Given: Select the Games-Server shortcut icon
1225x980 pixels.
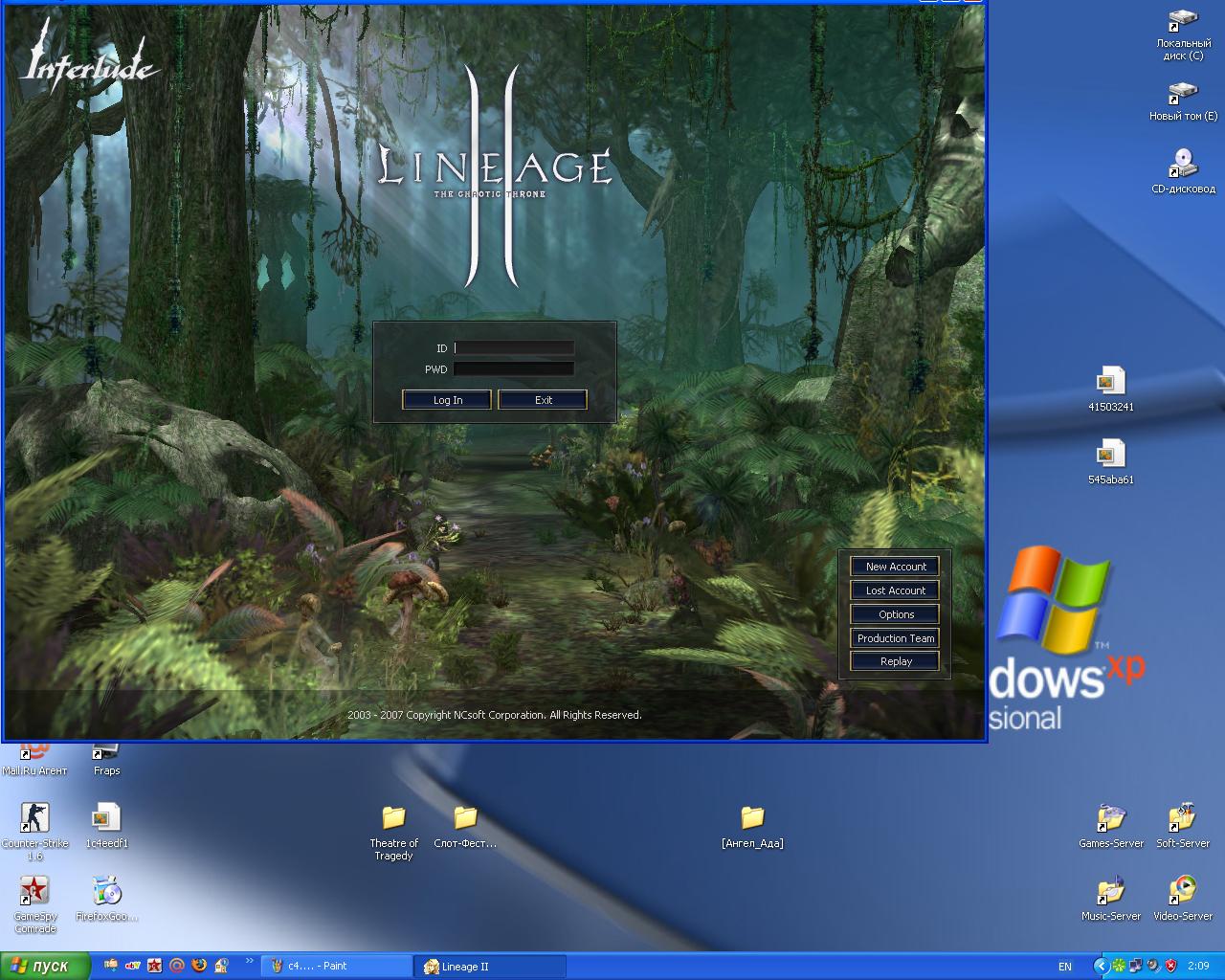Looking at the screenshot, I should coord(1110,826).
